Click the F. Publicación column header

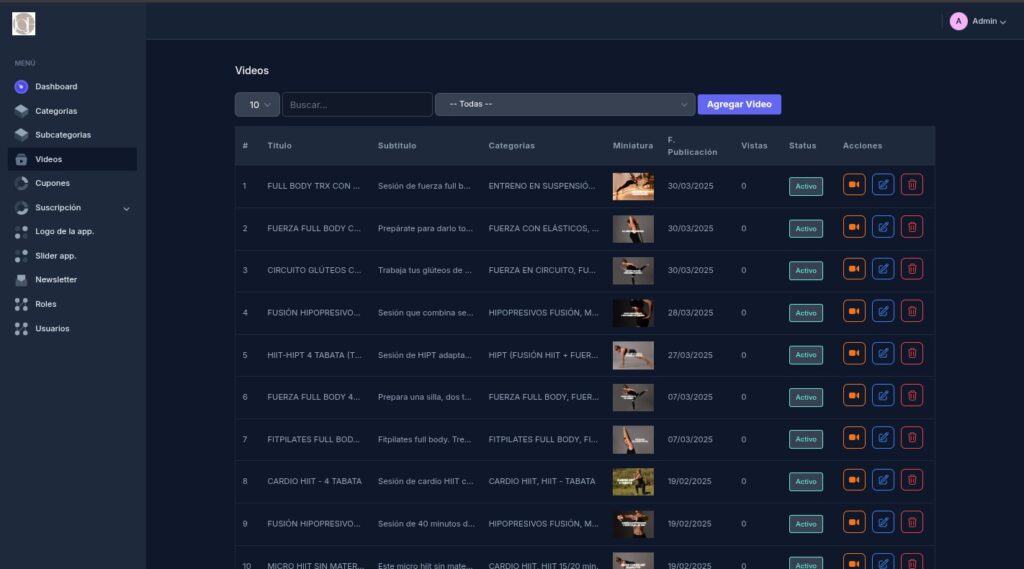pyautogui.click(x=692, y=146)
